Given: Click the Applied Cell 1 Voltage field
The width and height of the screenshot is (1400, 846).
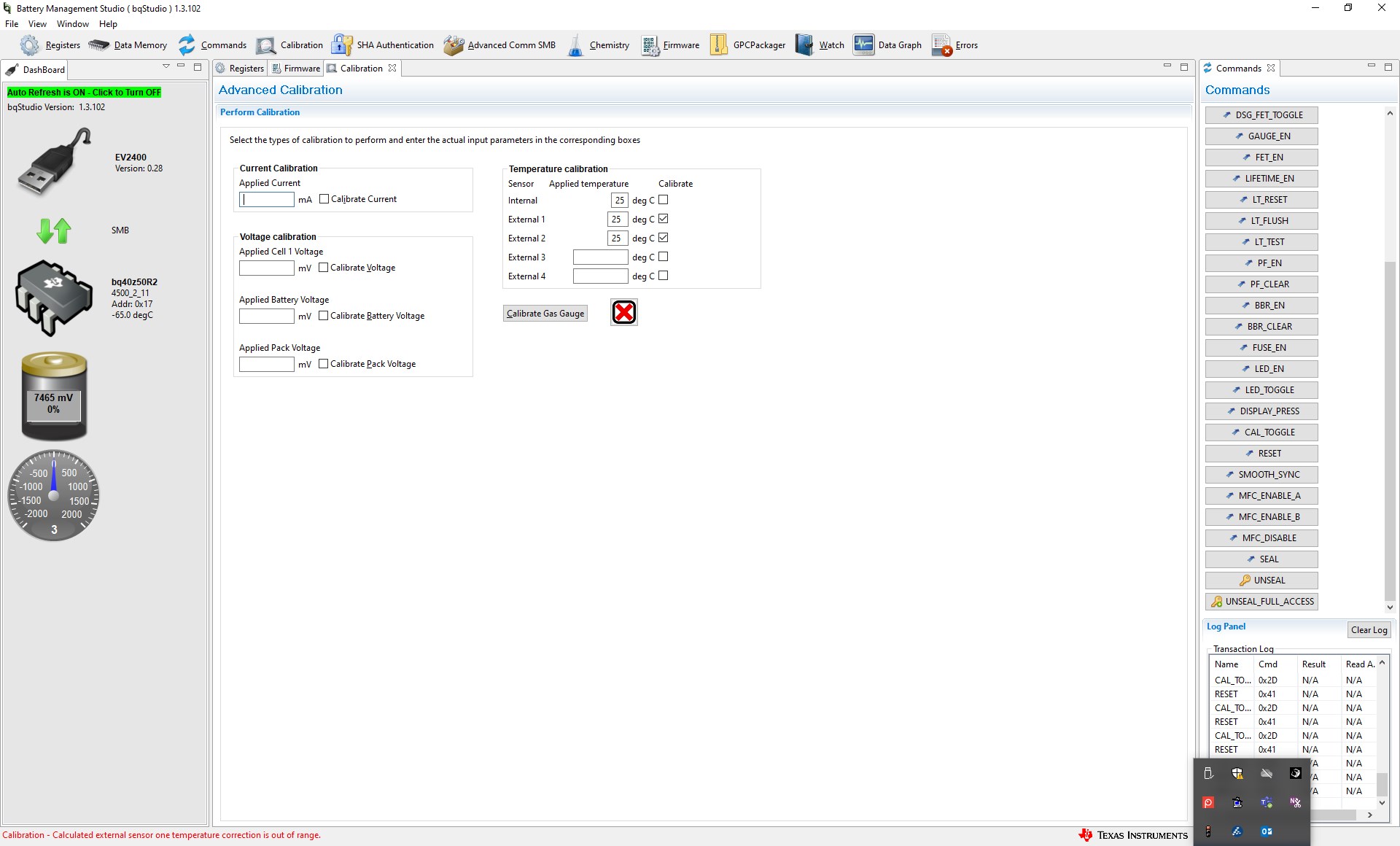Looking at the screenshot, I should [x=267, y=268].
